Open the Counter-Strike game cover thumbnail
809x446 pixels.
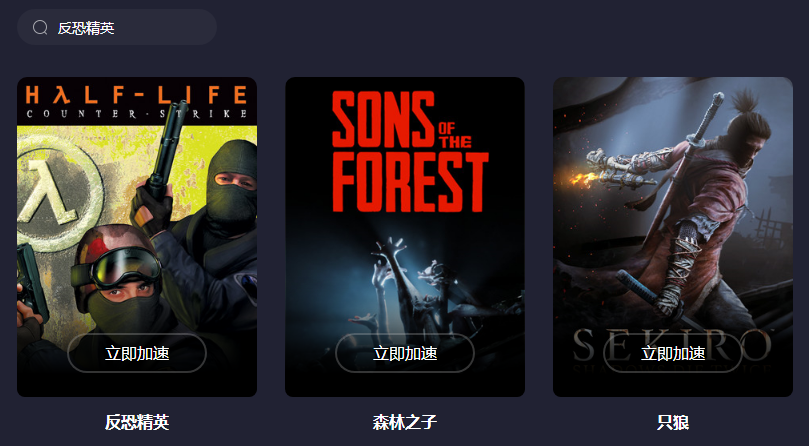(137, 237)
